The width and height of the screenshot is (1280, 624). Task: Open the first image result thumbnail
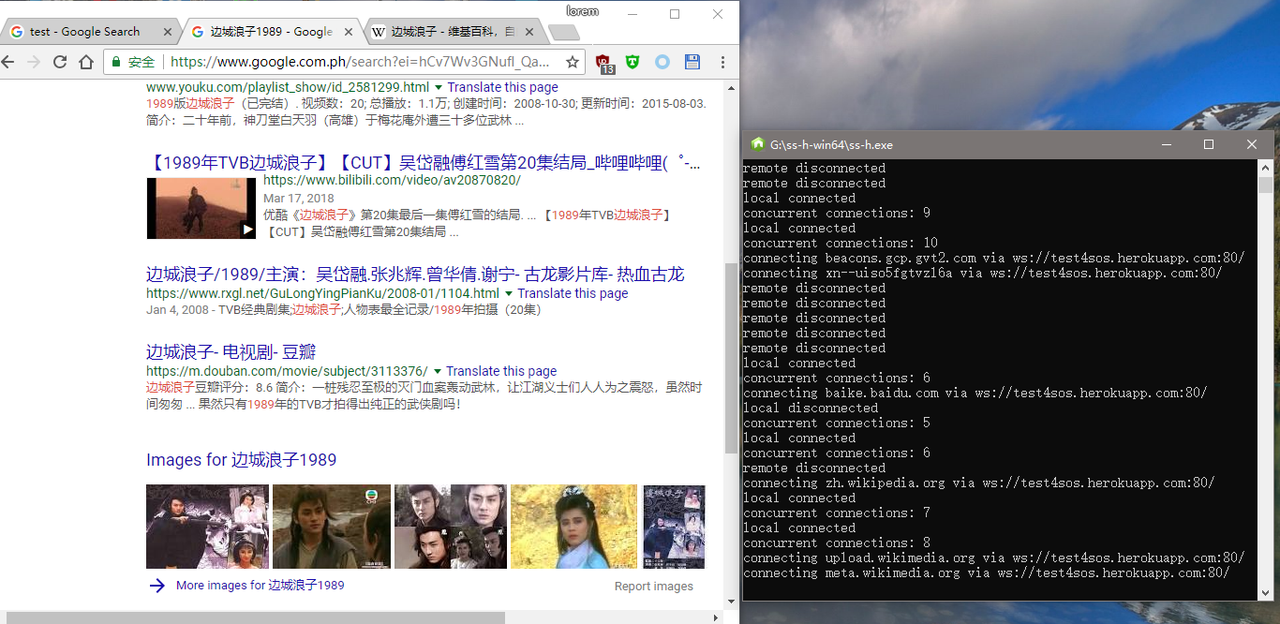coord(207,527)
